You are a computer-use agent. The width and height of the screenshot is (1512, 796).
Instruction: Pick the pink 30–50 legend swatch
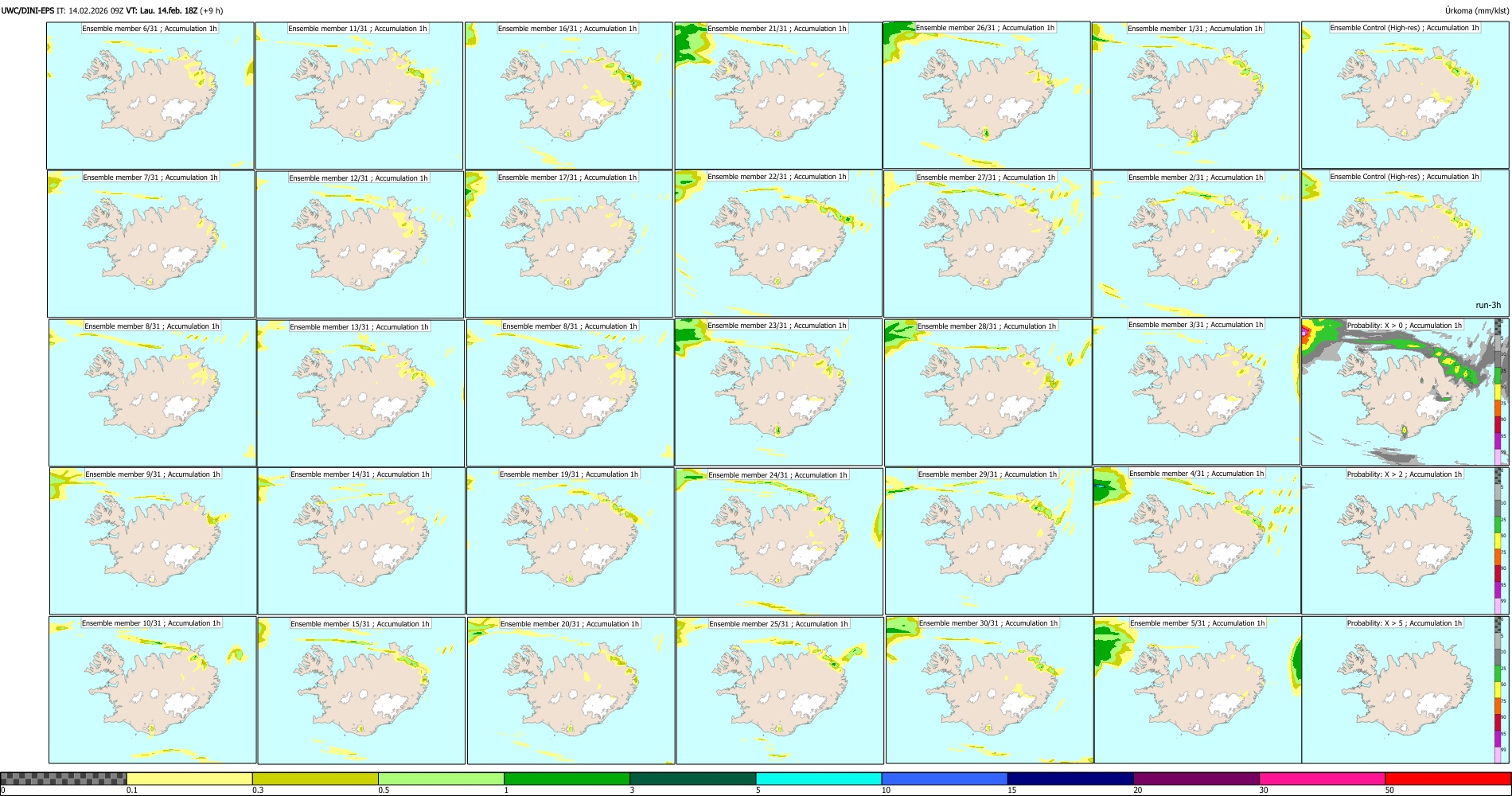1322,778
